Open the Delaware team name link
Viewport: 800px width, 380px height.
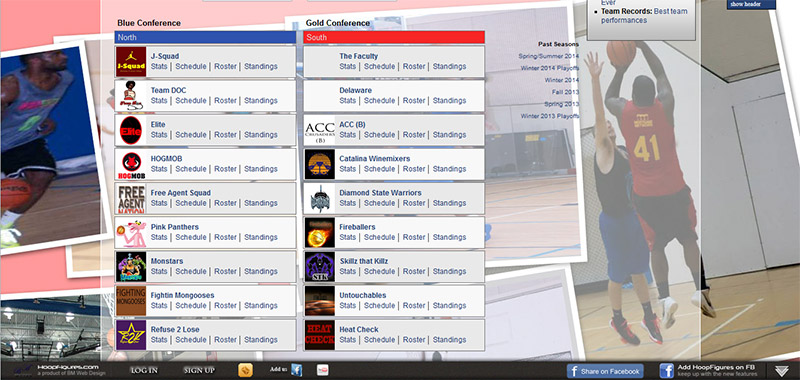click(356, 90)
